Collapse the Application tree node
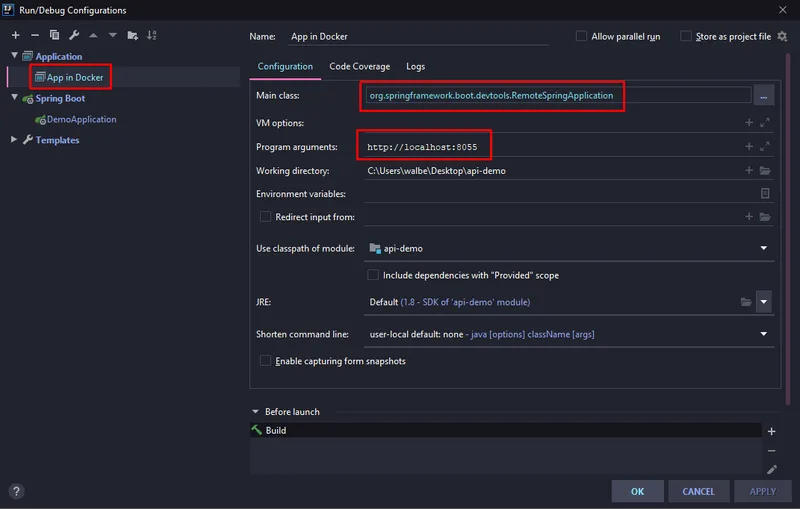This screenshot has width=800, height=509. [14, 56]
